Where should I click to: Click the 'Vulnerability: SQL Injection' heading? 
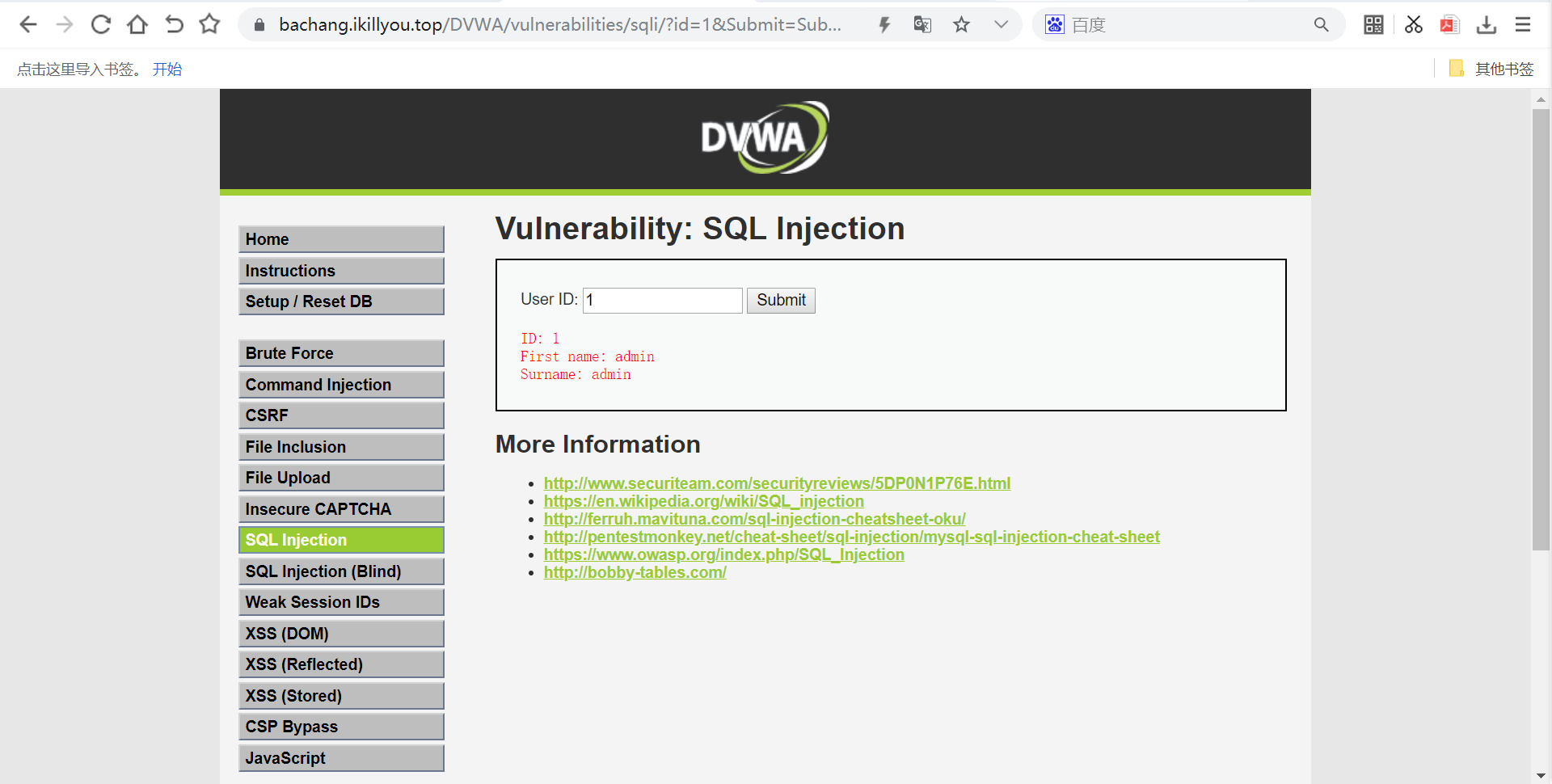click(x=700, y=229)
